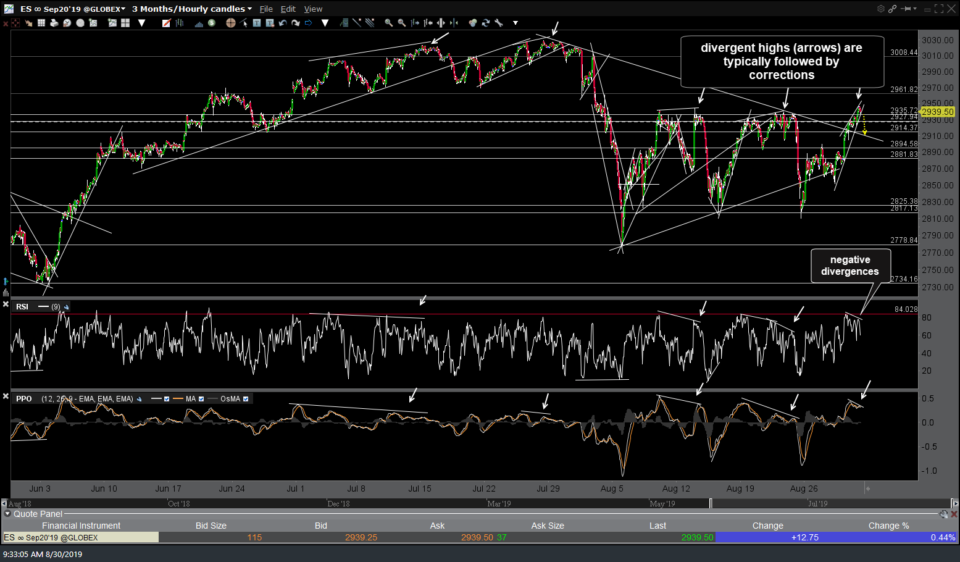Click the green circular indicator icon
The height and width of the screenshot is (562, 960).
point(211,23)
